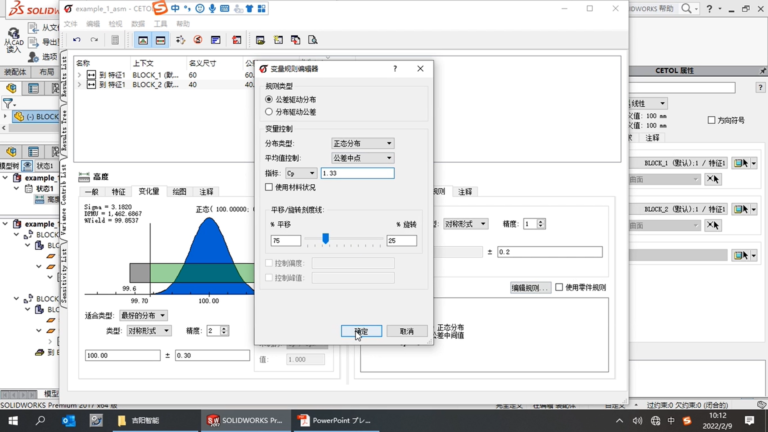768x432 pixels.
Task: Click the 编辑规则... button
Action: pyautogui.click(x=530, y=288)
